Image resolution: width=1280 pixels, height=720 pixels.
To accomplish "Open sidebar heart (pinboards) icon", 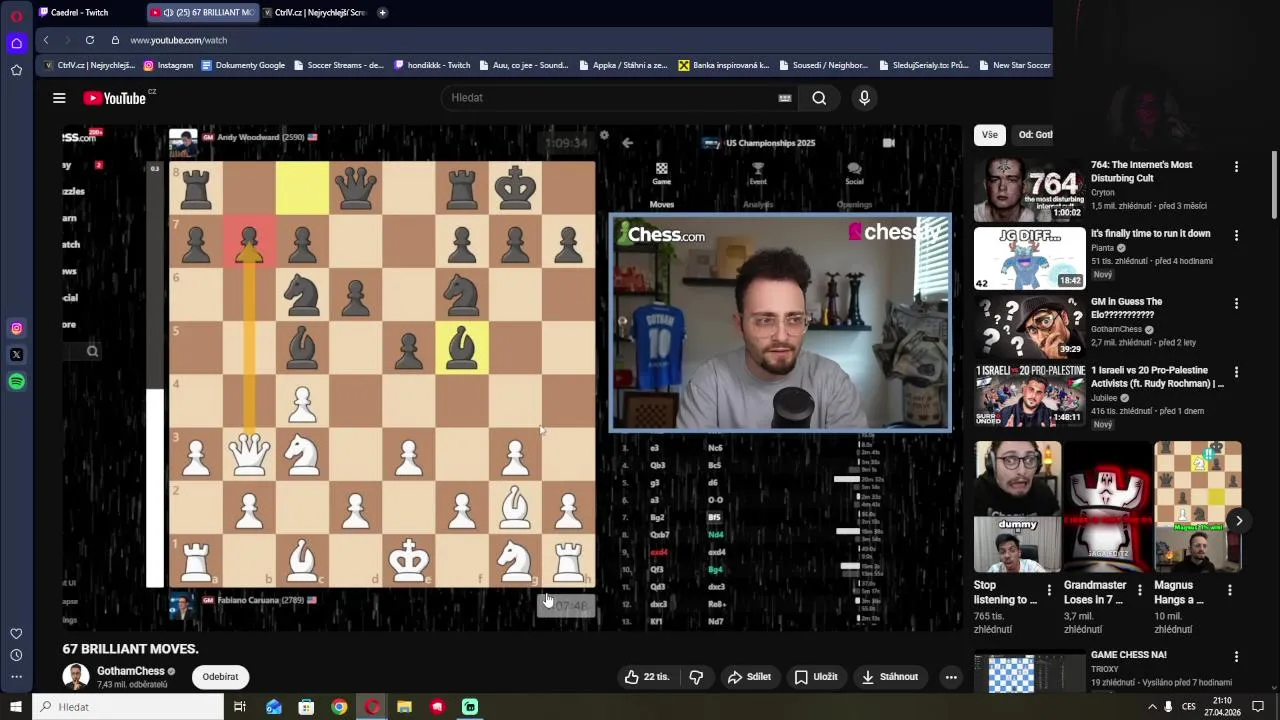I will [16, 633].
